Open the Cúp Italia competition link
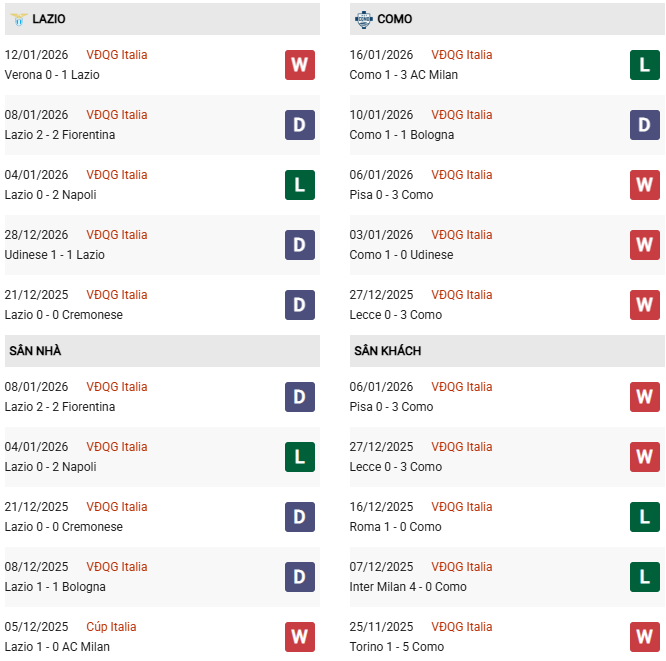 (111, 627)
